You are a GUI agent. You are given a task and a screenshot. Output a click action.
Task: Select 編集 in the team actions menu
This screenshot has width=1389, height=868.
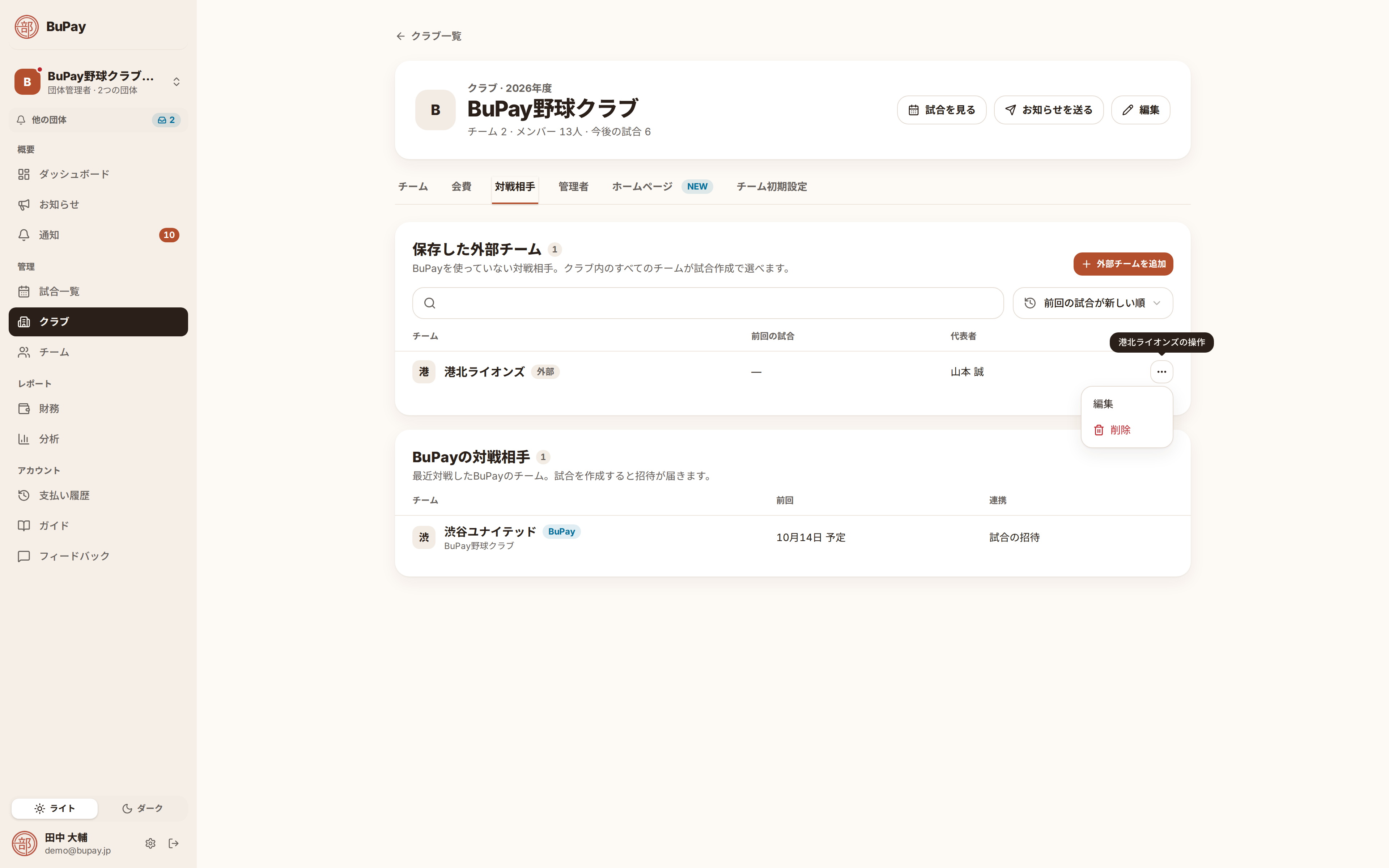[x=1126, y=404]
